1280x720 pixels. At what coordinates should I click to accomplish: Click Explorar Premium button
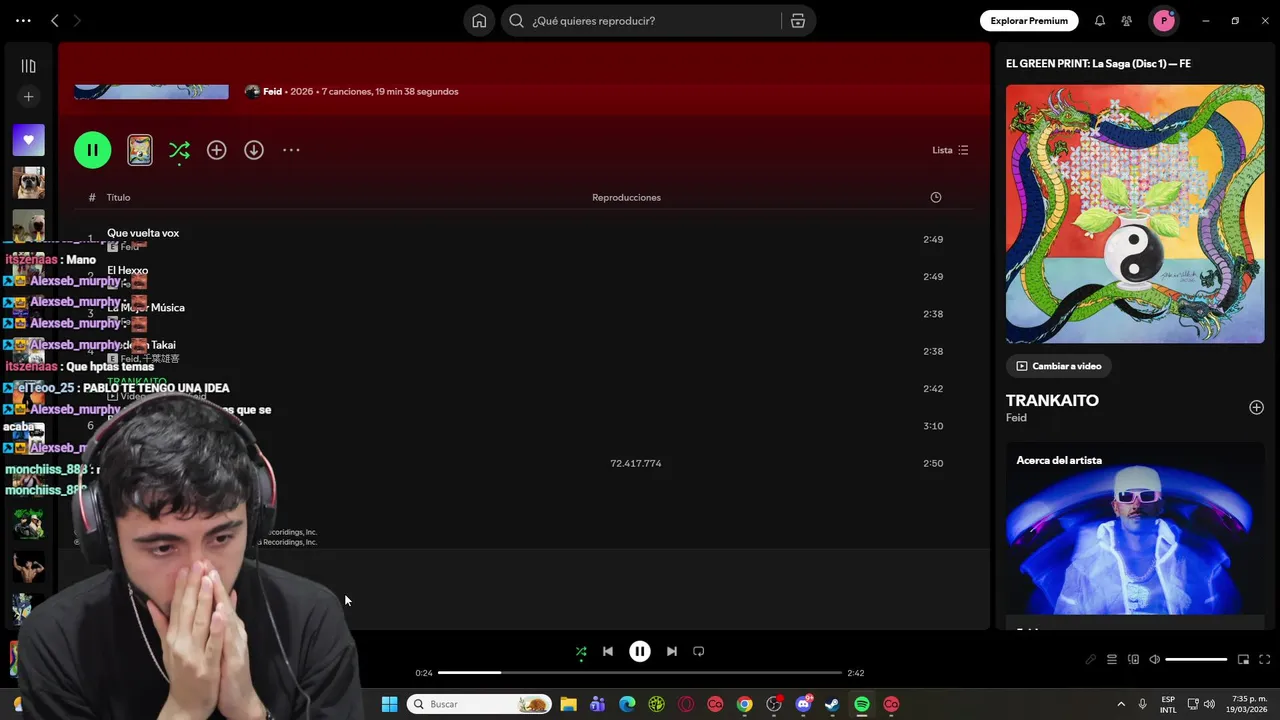point(1029,21)
